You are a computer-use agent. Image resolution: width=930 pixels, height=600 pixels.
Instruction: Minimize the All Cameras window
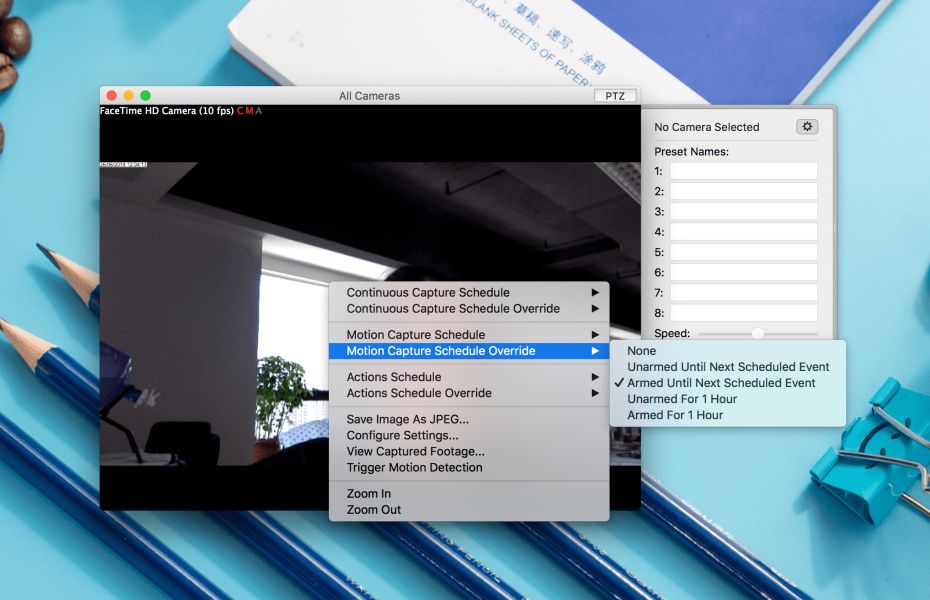click(x=128, y=95)
